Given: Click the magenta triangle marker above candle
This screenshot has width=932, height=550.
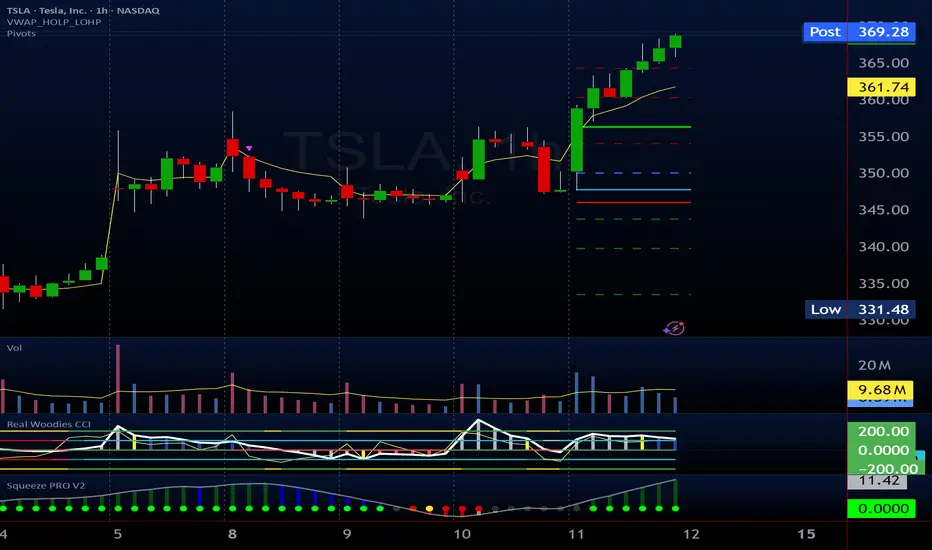Looking at the screenshot, I should click(248, 148).
